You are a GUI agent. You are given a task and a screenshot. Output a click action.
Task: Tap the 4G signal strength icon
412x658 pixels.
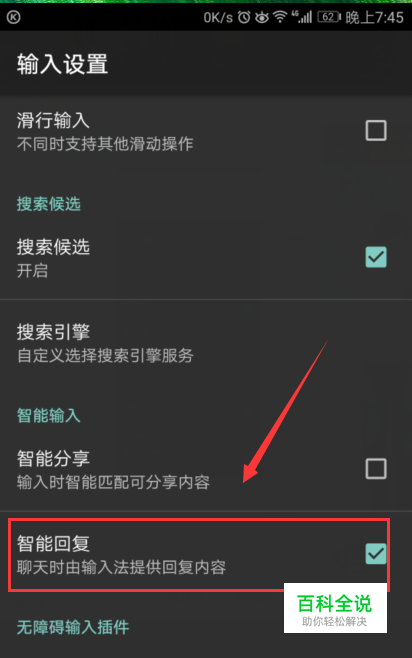pos(302,17)
